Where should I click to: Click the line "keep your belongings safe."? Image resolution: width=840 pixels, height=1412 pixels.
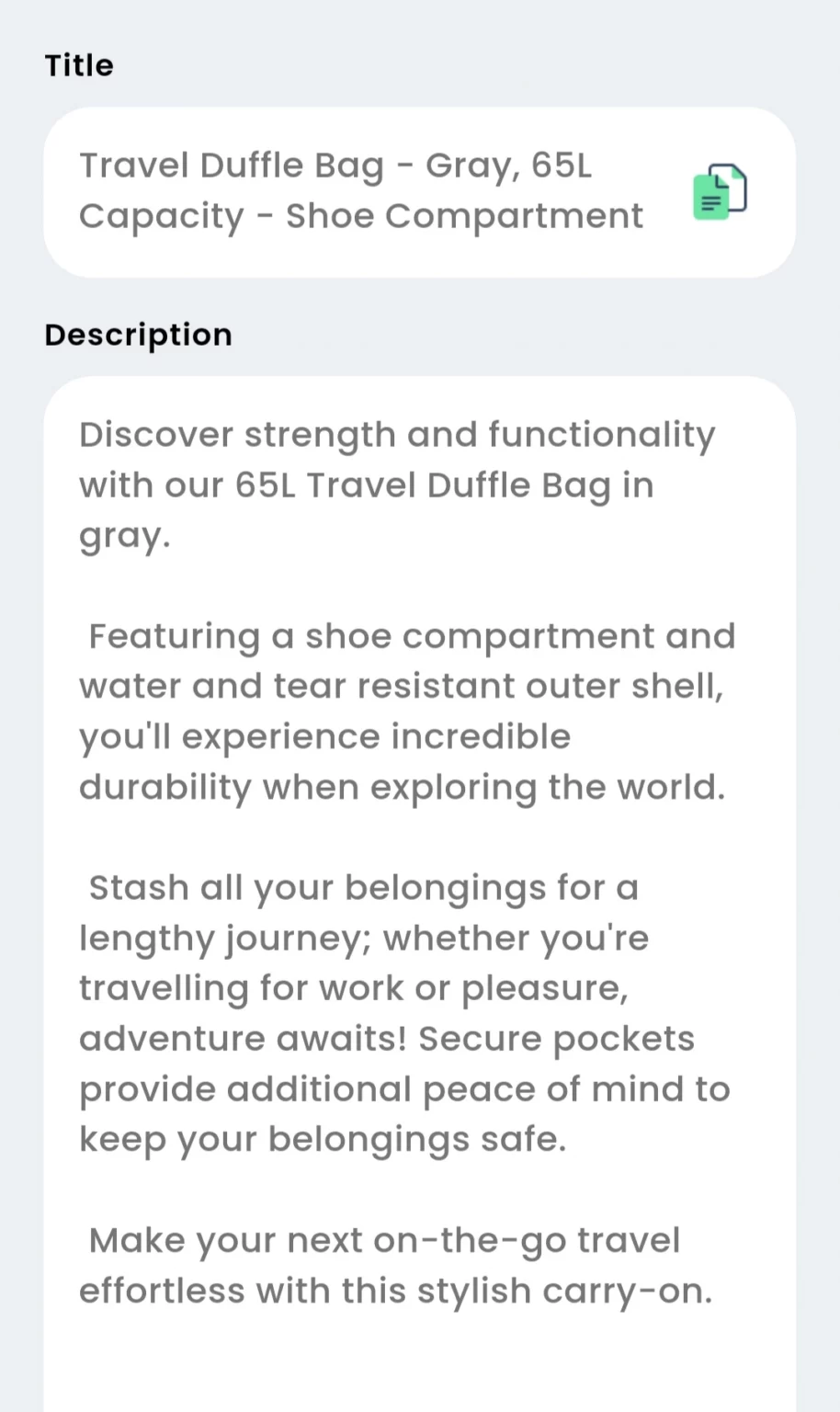pos(323,1140)
